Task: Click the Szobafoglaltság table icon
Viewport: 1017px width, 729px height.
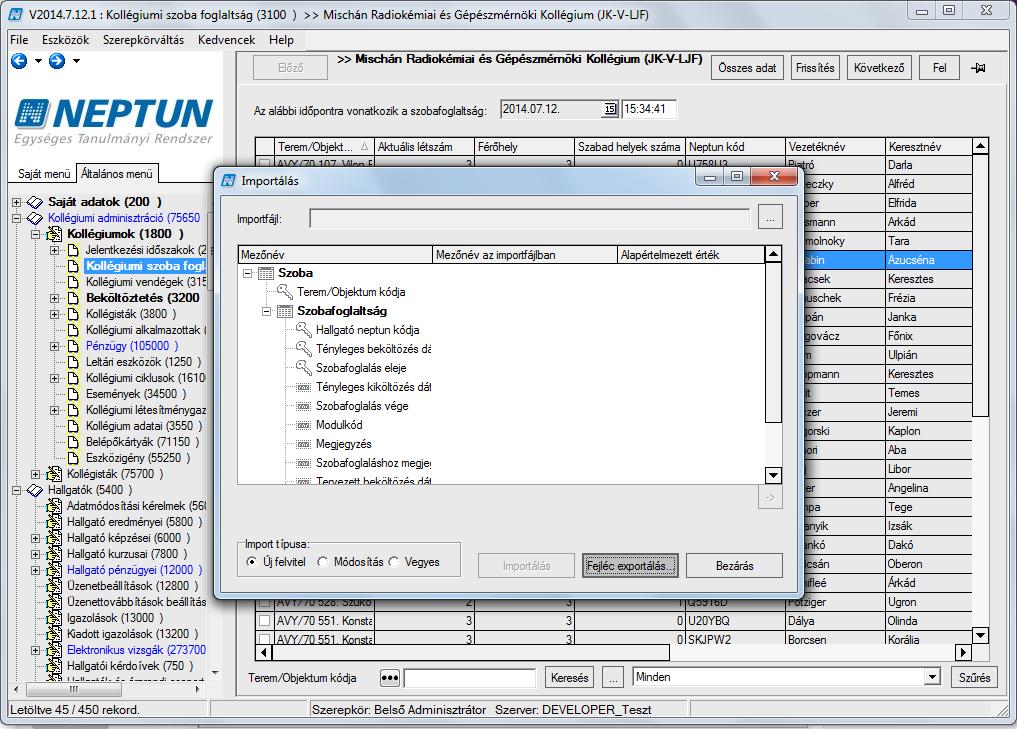Action: pyautogui.click(x=285, y=311)
